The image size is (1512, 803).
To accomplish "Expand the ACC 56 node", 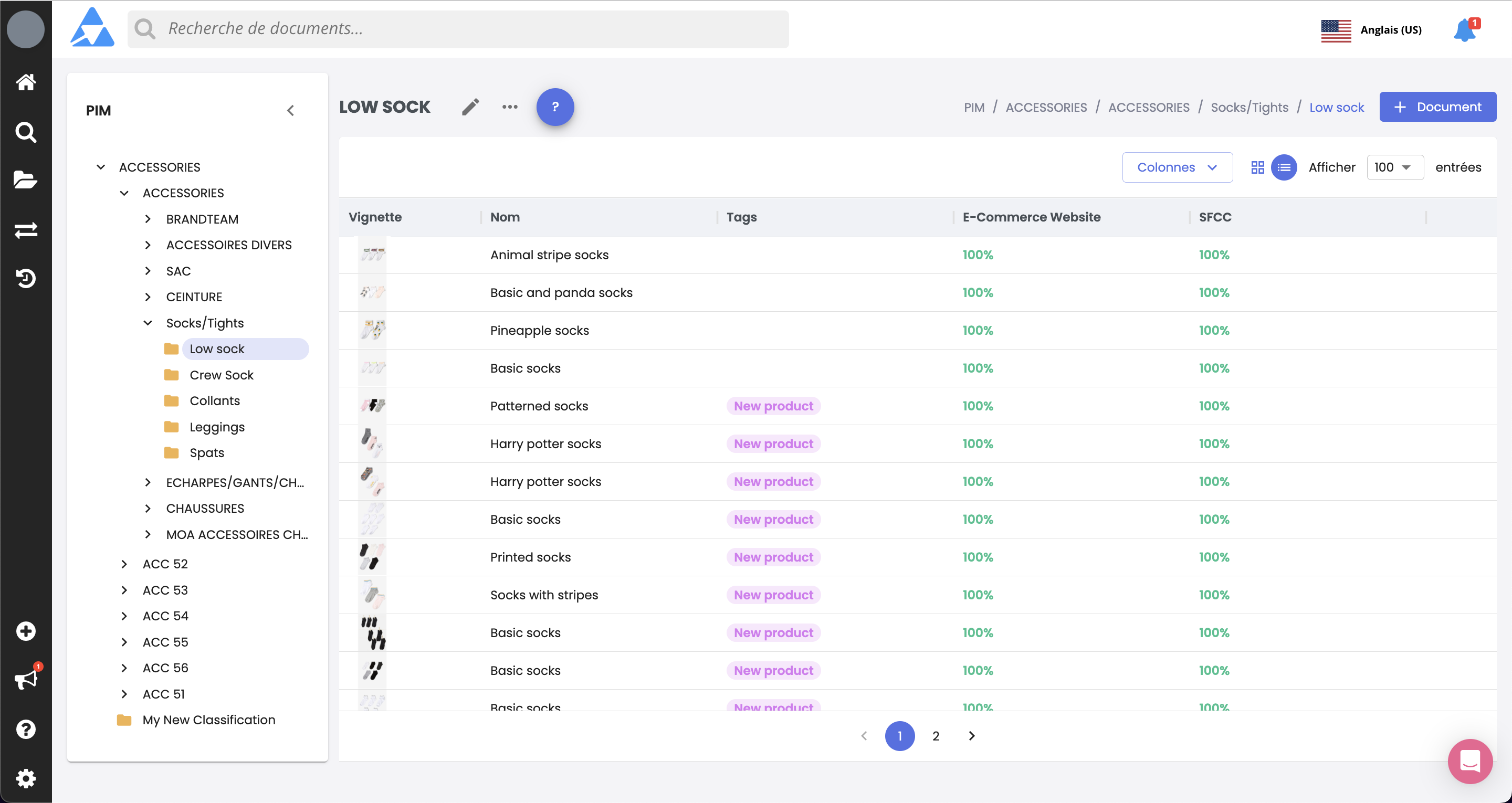I will (x=124, y=668).
